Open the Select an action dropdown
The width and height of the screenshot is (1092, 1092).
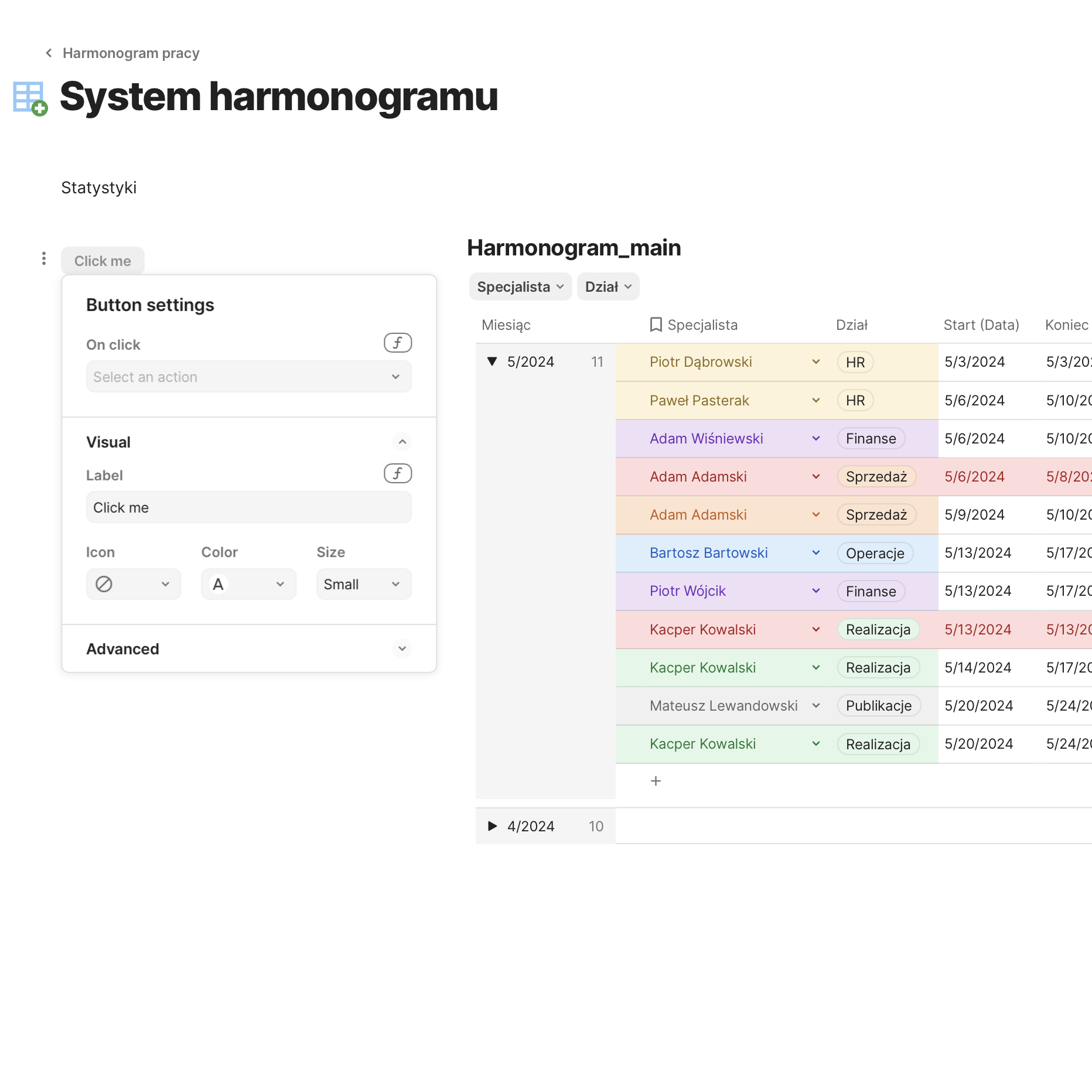tap(248, 377)
